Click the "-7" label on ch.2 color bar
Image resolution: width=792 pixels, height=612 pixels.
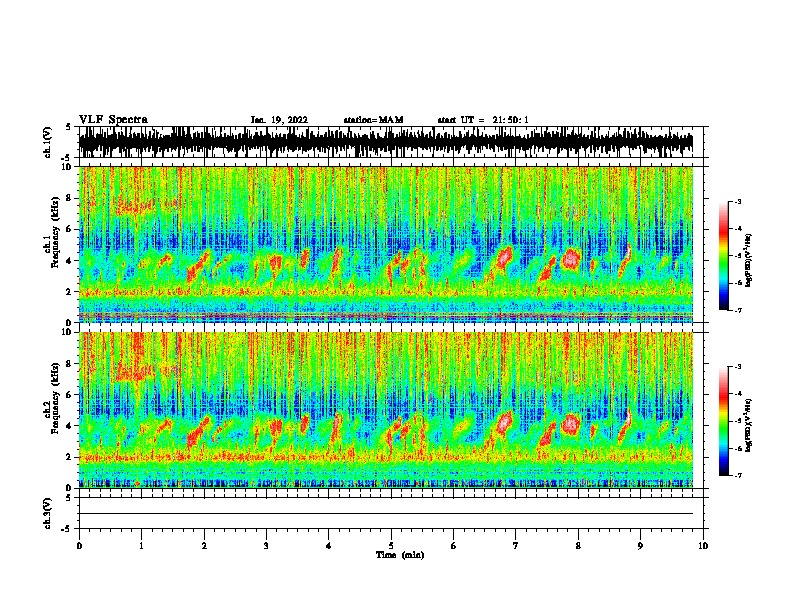tap(737, 475)
